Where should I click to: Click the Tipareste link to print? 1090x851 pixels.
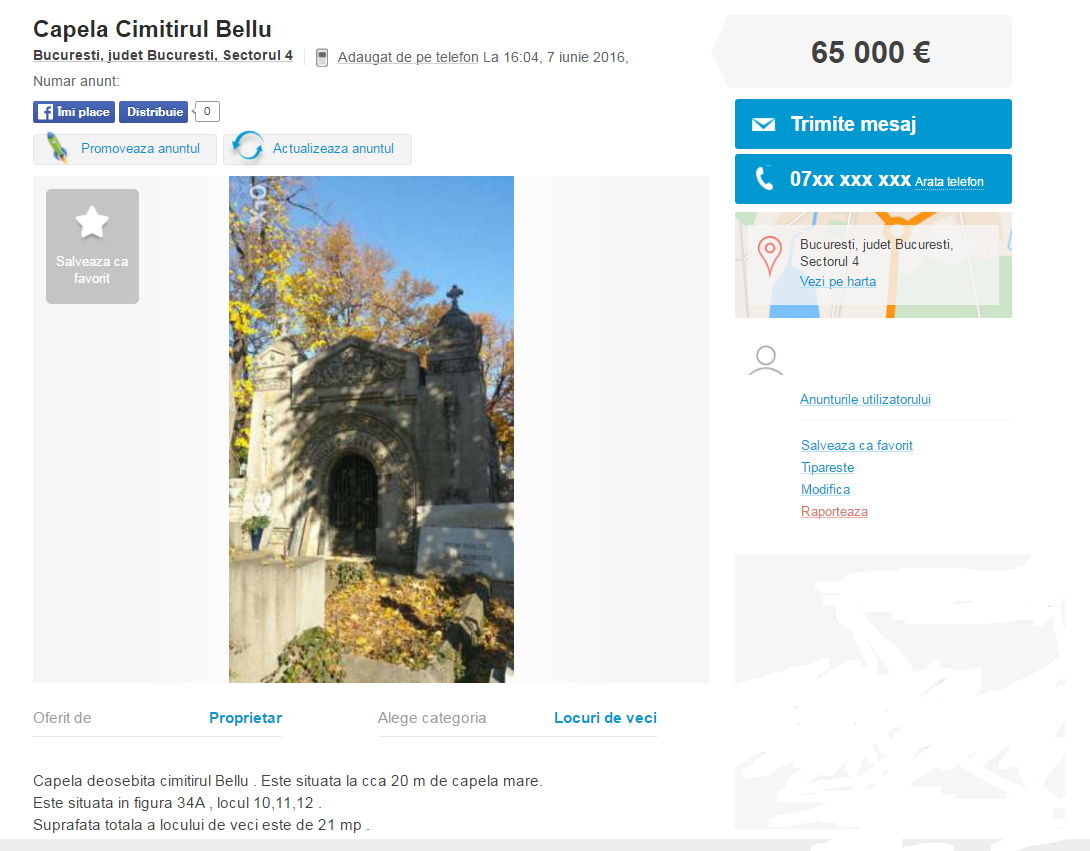tap(827, 468)
